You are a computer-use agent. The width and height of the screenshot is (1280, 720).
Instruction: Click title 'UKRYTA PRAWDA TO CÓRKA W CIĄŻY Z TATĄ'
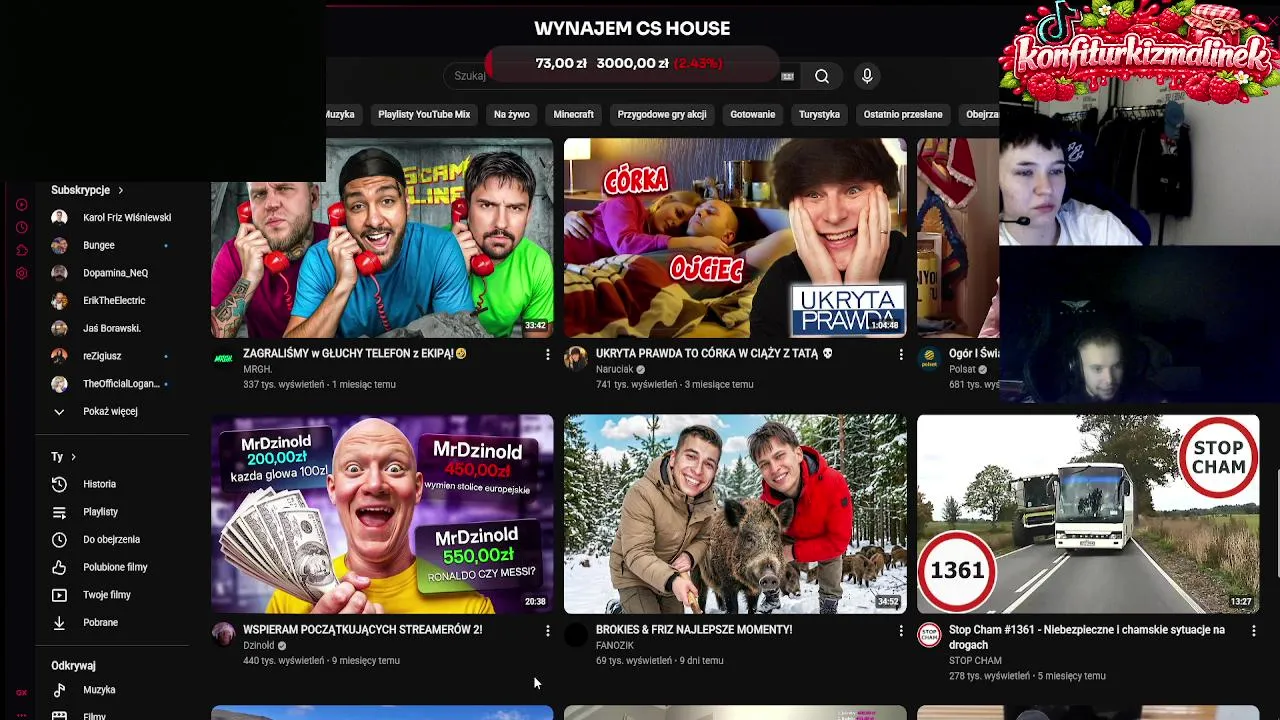pyautogui.click(x=714, y=354)
